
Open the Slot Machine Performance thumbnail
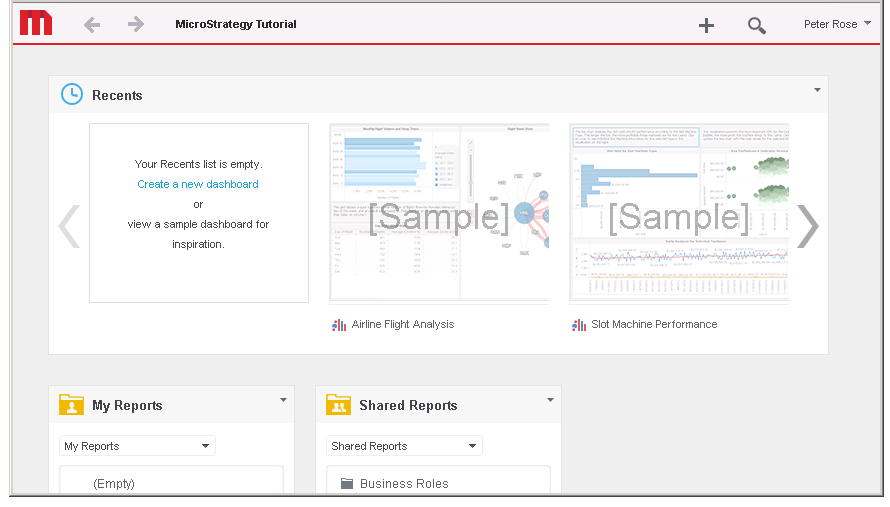click(679, 213)
